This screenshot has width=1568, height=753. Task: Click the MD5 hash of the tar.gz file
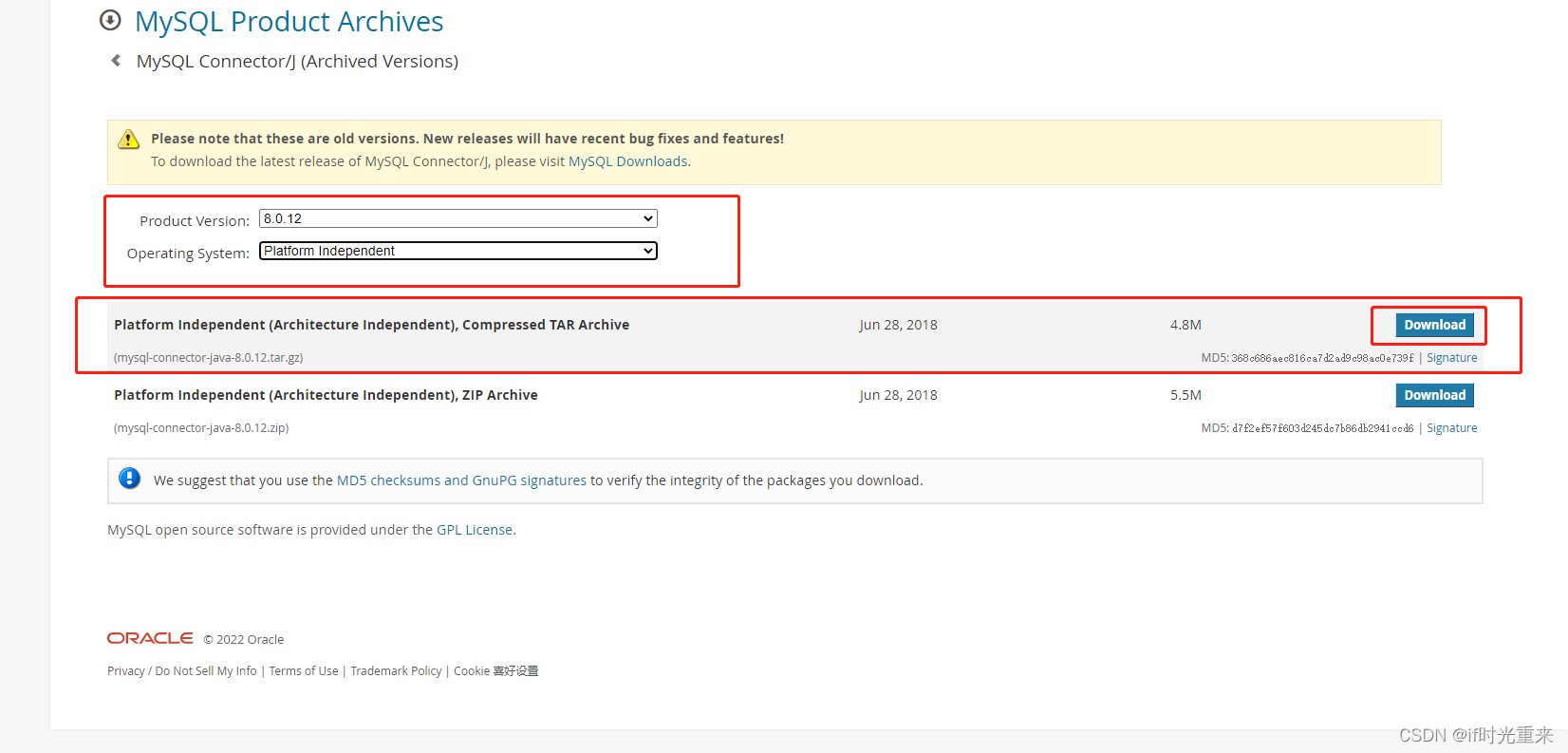pyautogui.click(x=1322, y=358)
